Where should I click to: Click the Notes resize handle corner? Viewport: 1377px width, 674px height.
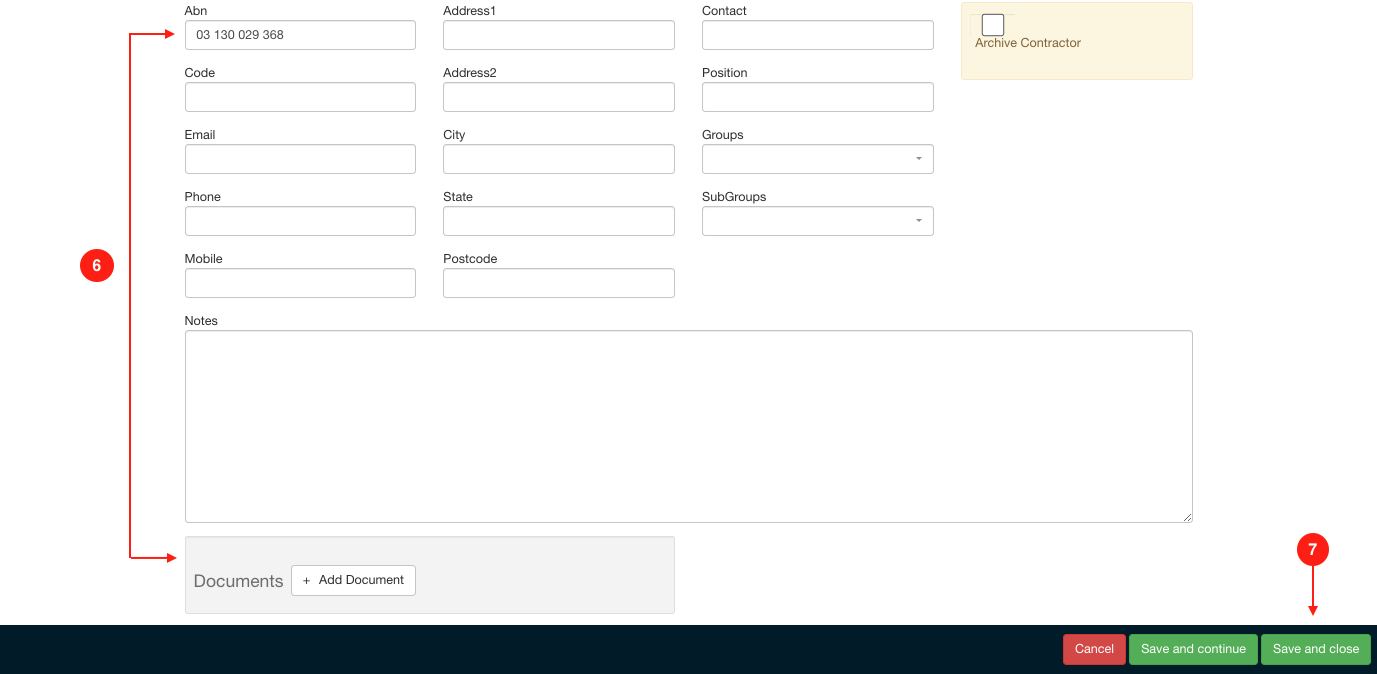coord(1187,517)
